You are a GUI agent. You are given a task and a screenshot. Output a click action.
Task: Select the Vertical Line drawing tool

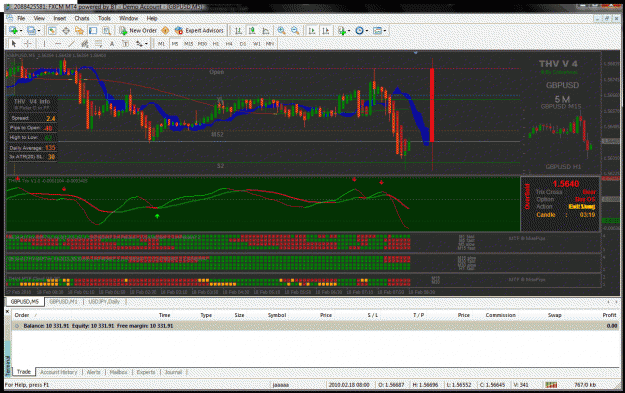point(44,43)
